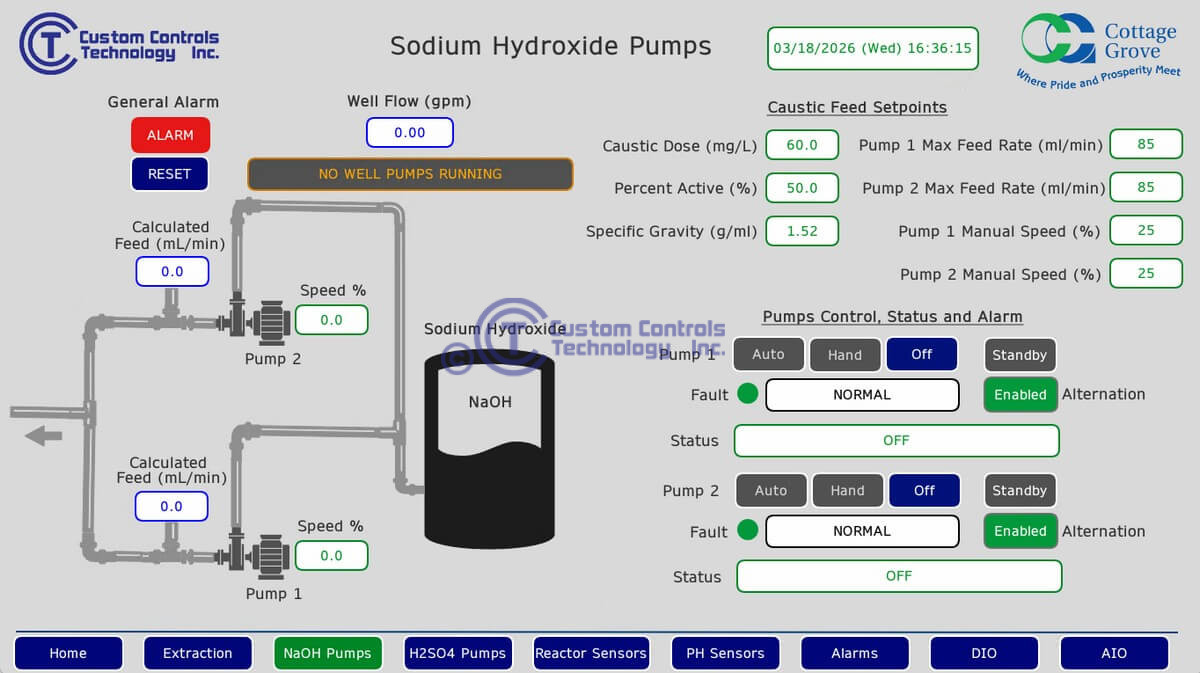Open the H2SO4 Pumps screen
Viewport: 1200px width, 673px height.
457,653
